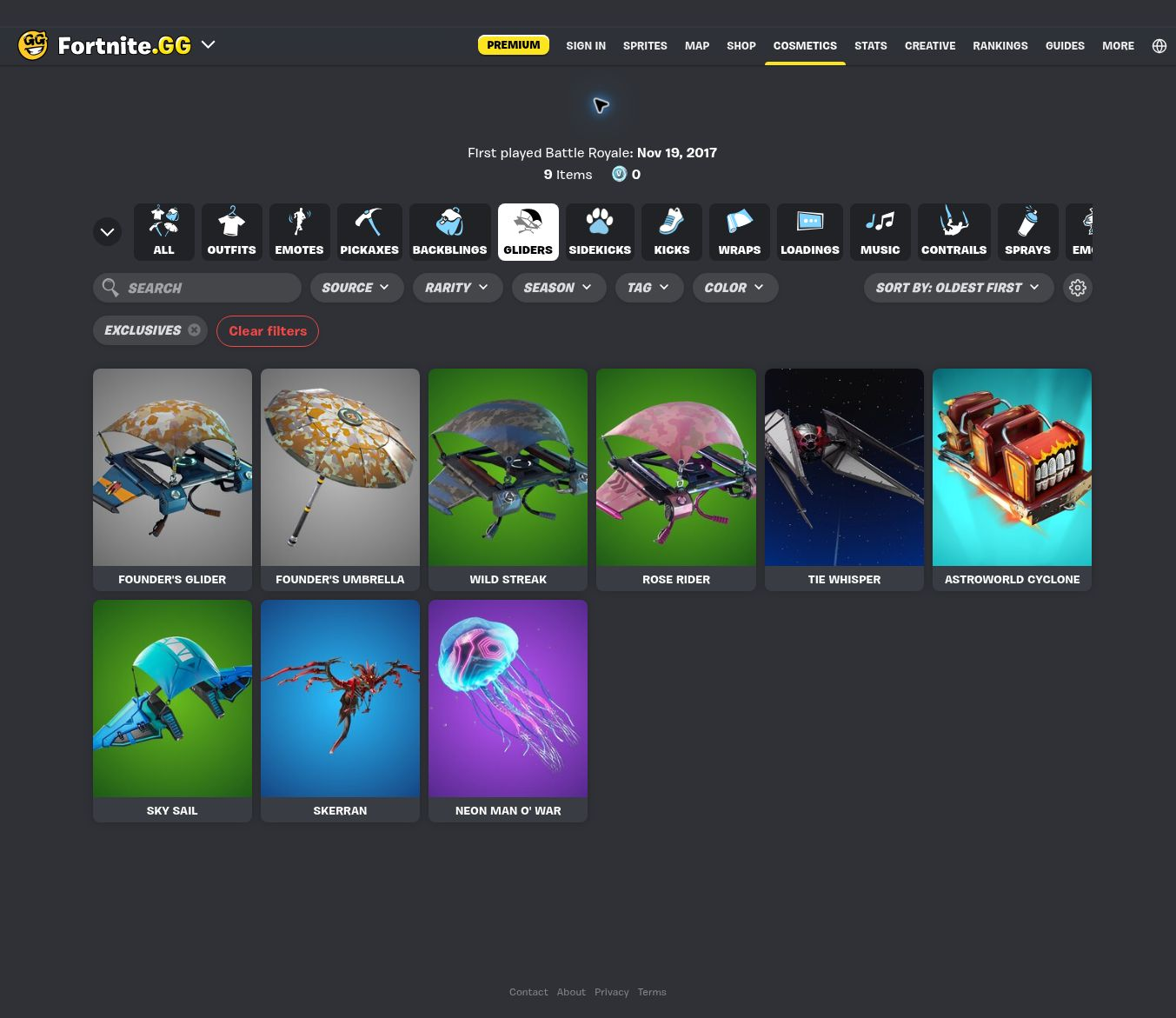This screenshot has width=1176, height=1018.
Task: Expand the Season filter dropdown
Action: tap(558, 288)
